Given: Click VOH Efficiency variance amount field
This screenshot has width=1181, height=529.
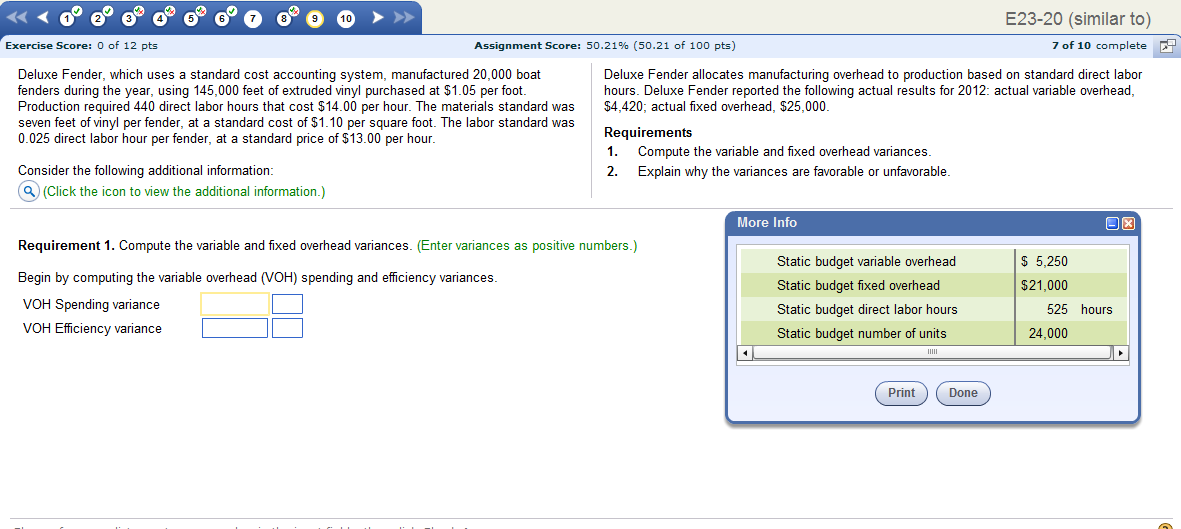Looking at the screenshot, I should (x=235, y=329).
